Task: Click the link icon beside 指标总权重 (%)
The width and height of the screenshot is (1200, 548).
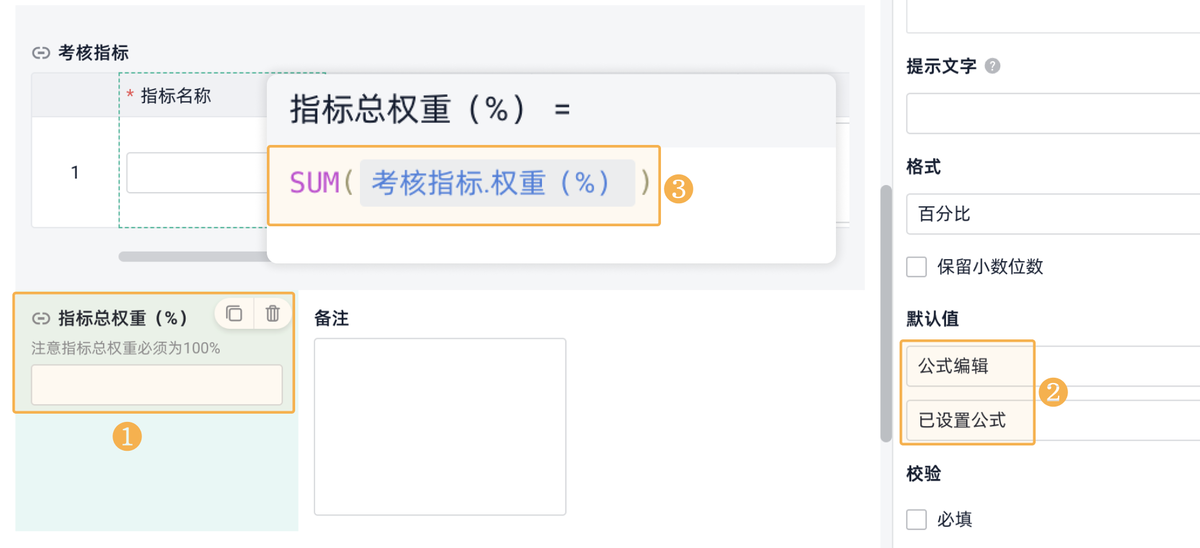Action: (x=41, y=319)
